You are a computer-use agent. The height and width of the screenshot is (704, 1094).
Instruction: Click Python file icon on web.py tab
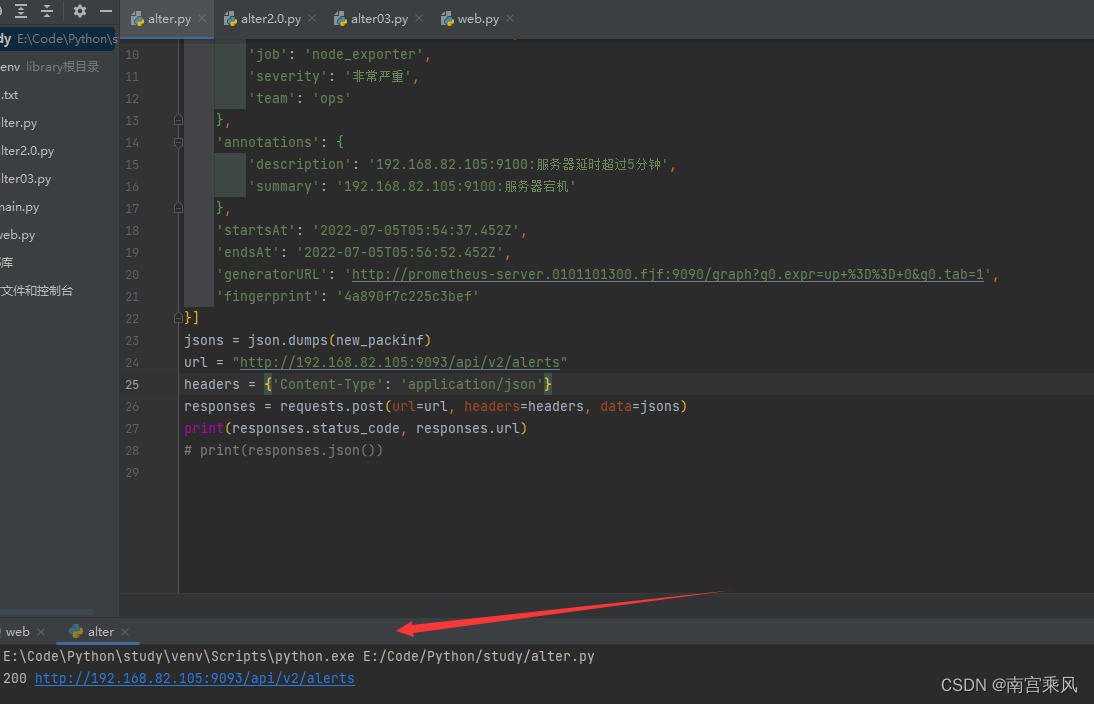click(447, 19)
